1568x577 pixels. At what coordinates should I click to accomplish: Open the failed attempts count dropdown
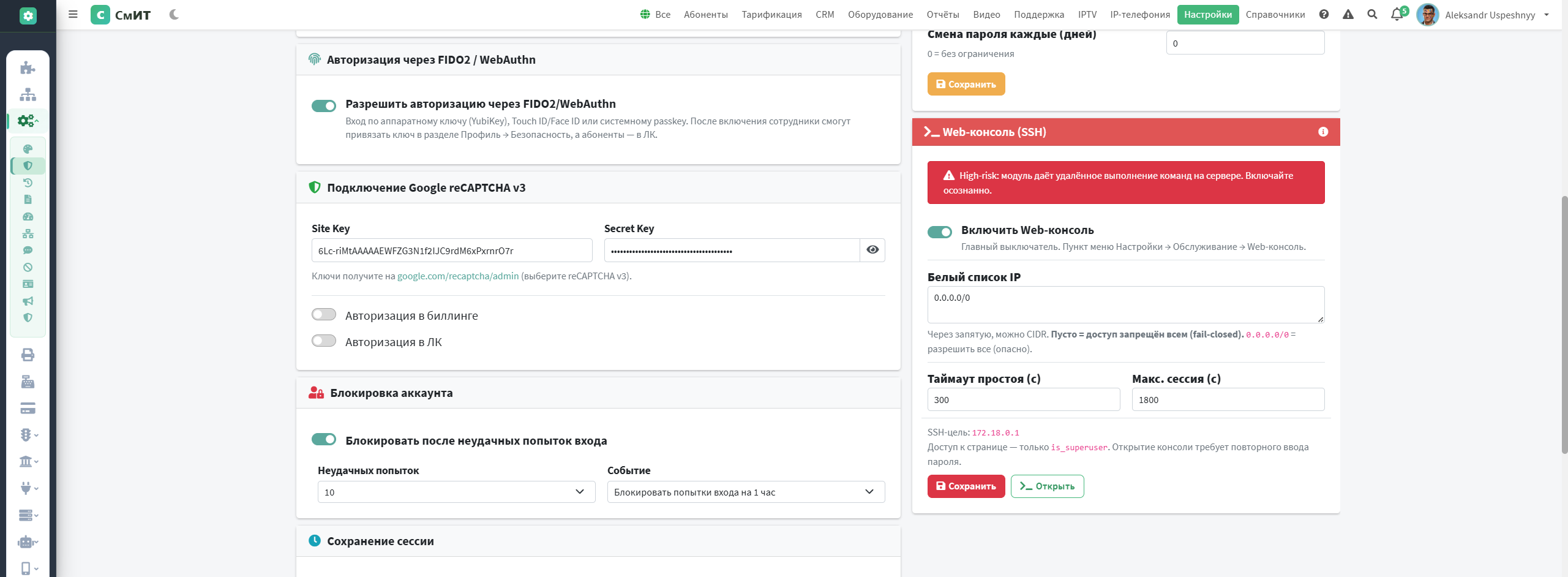[456, 492]
